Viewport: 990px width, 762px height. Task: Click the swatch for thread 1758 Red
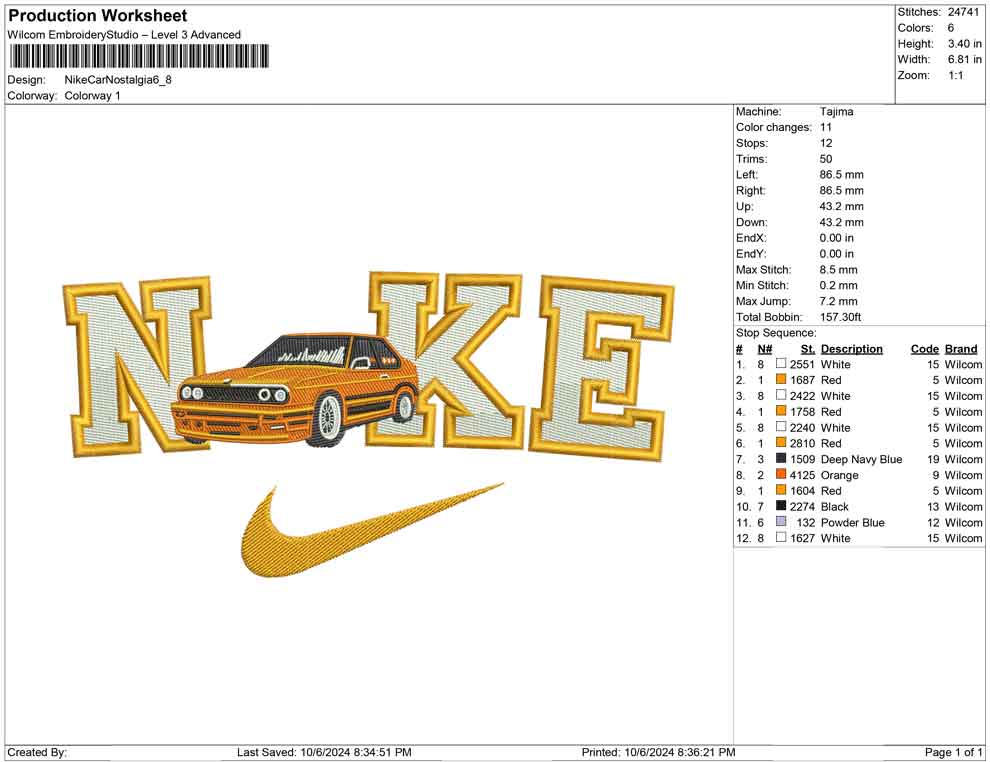tap(781, 411)
